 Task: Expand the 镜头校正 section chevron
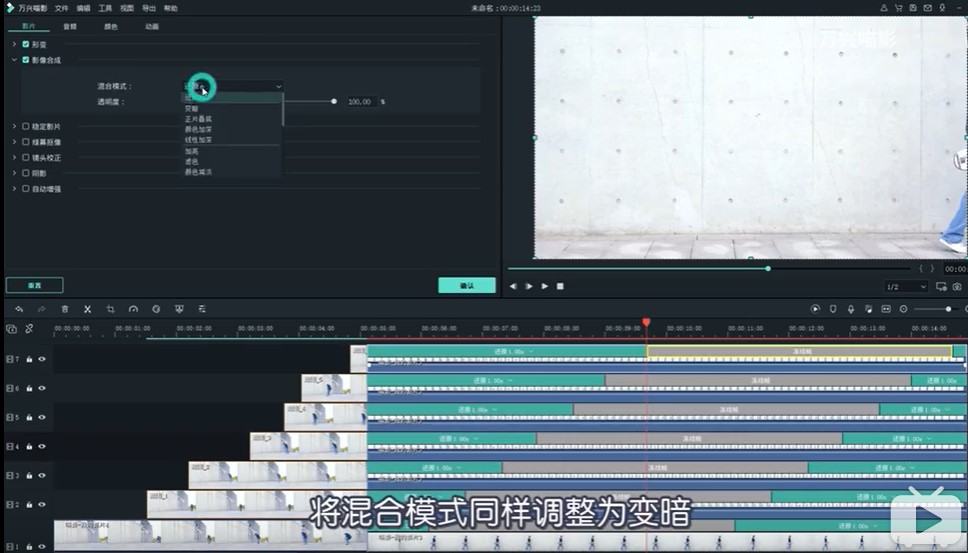(14, 157)
